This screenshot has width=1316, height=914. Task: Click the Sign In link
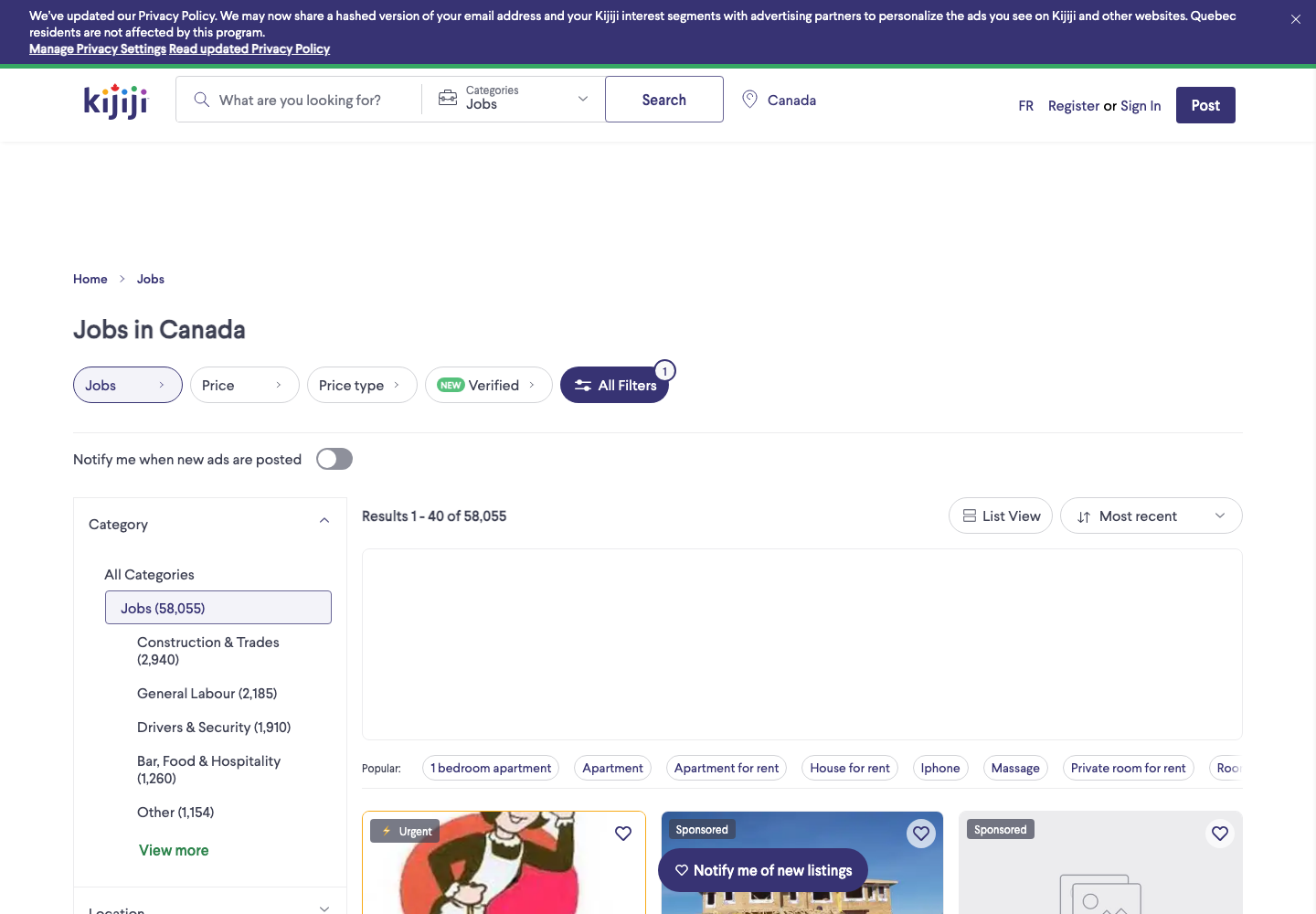pyautogui.click(x=1141, y=105)
